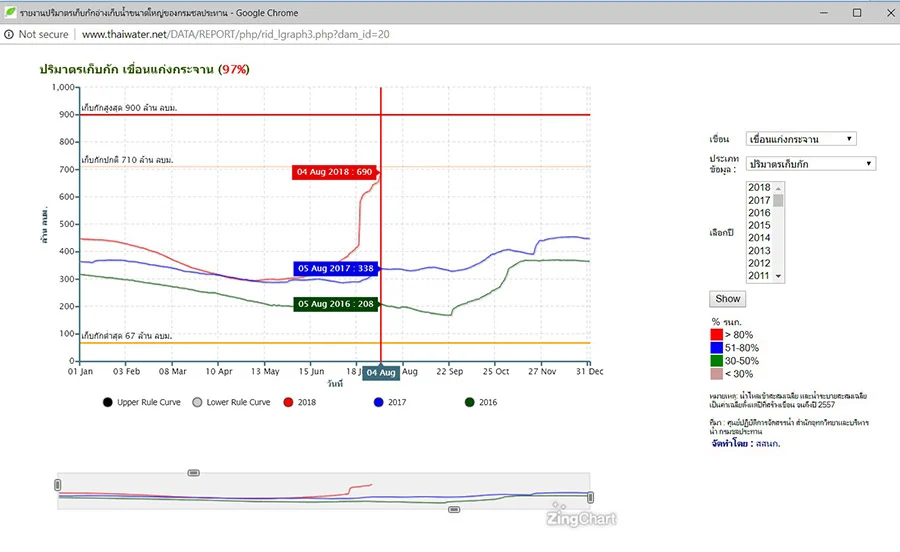
Task: Click the 31 Dec x-axis label
Action: 590,372
